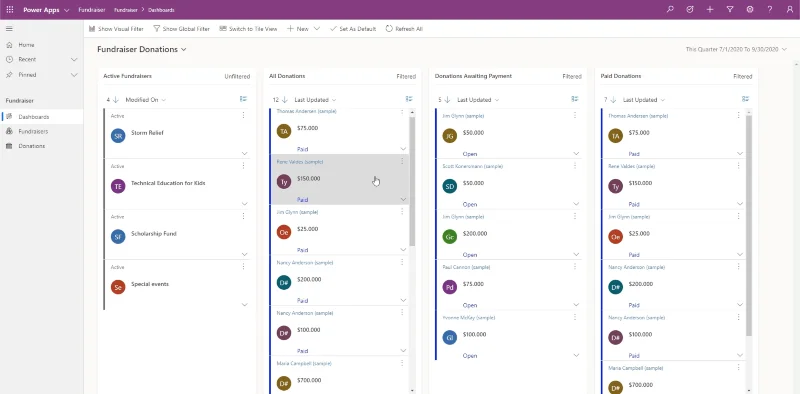Viewport: 800px width, 394px height.
Task: Select the Technical Education for Kids name
Action: pos(168,183)
